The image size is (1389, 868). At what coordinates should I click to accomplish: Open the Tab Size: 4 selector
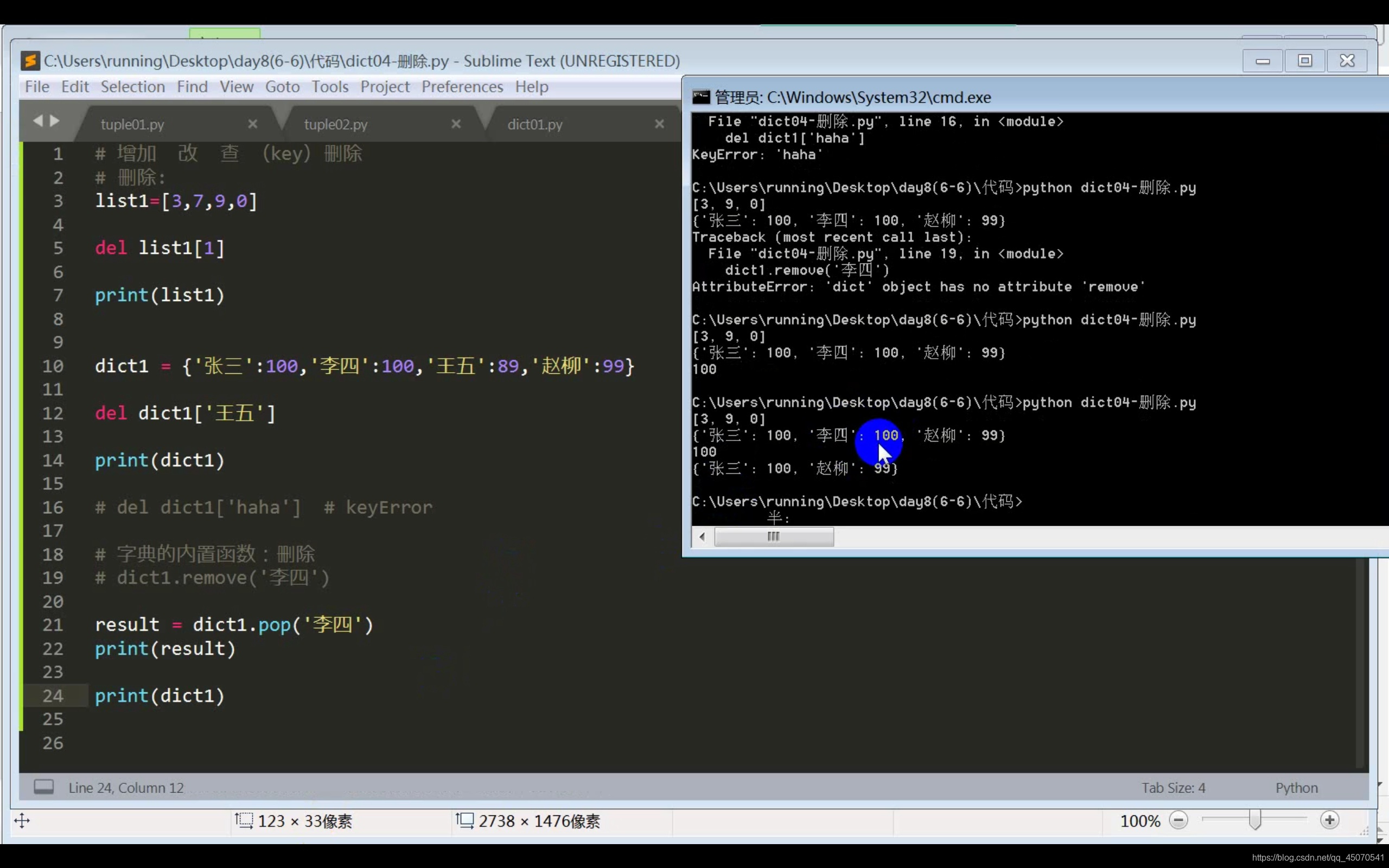coord(1173,788)
